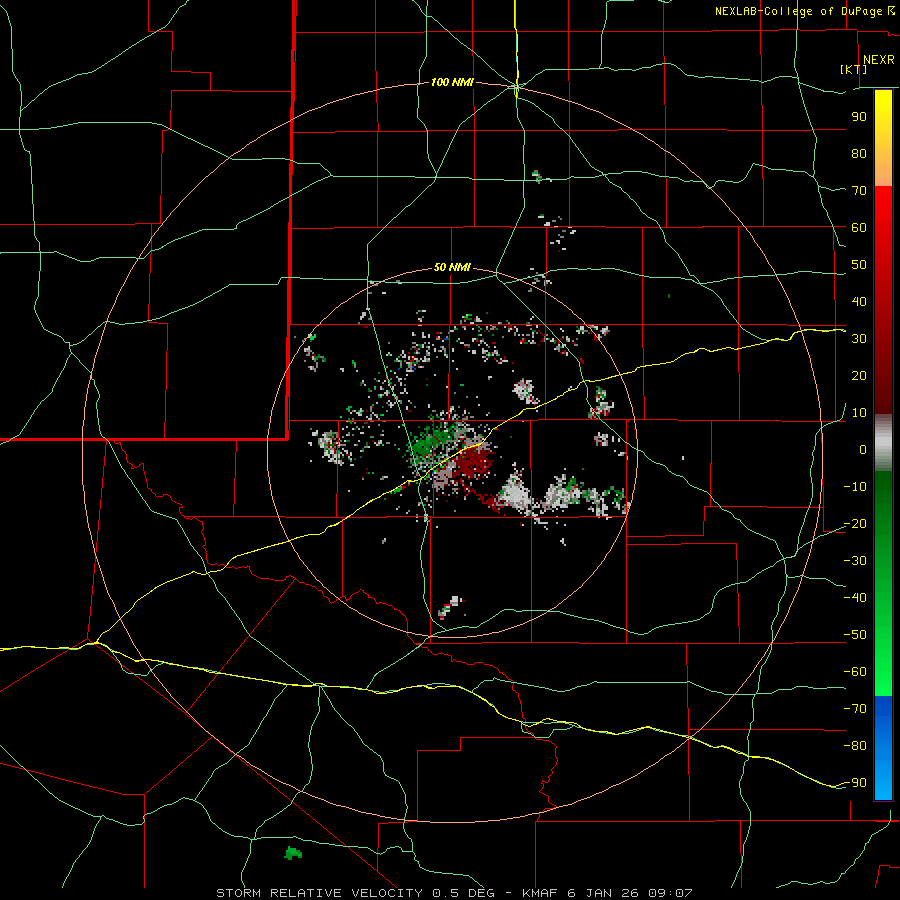Click the -10 value on the velocity scale
This screenshot has height=900, width=900.
tap(855, 487)
